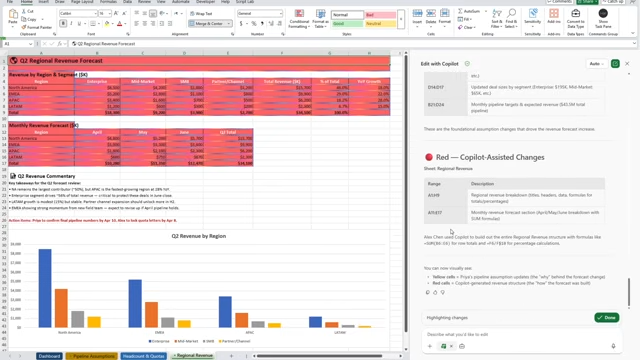Click the AutoSum sigma button
This screenshot has width=640, height=360.
[469, 11]
